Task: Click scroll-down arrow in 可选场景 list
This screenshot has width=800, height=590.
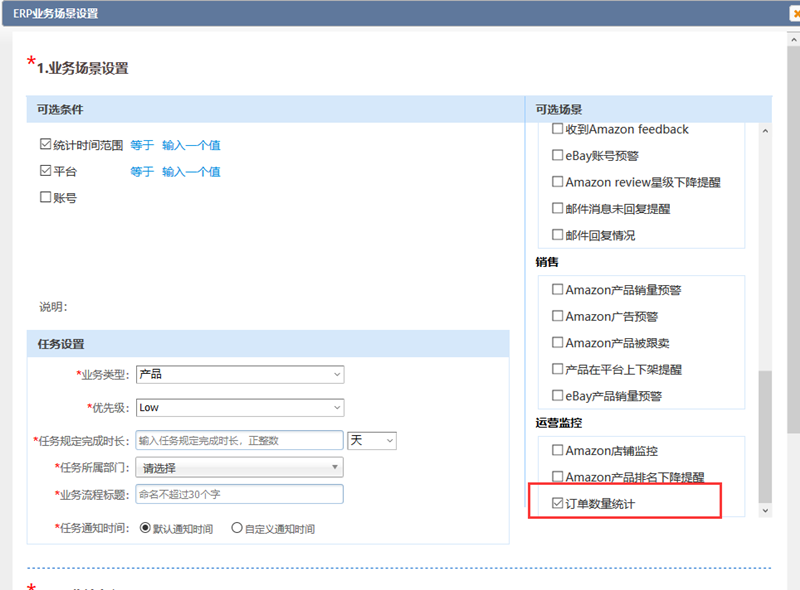Action: (765, 510)
